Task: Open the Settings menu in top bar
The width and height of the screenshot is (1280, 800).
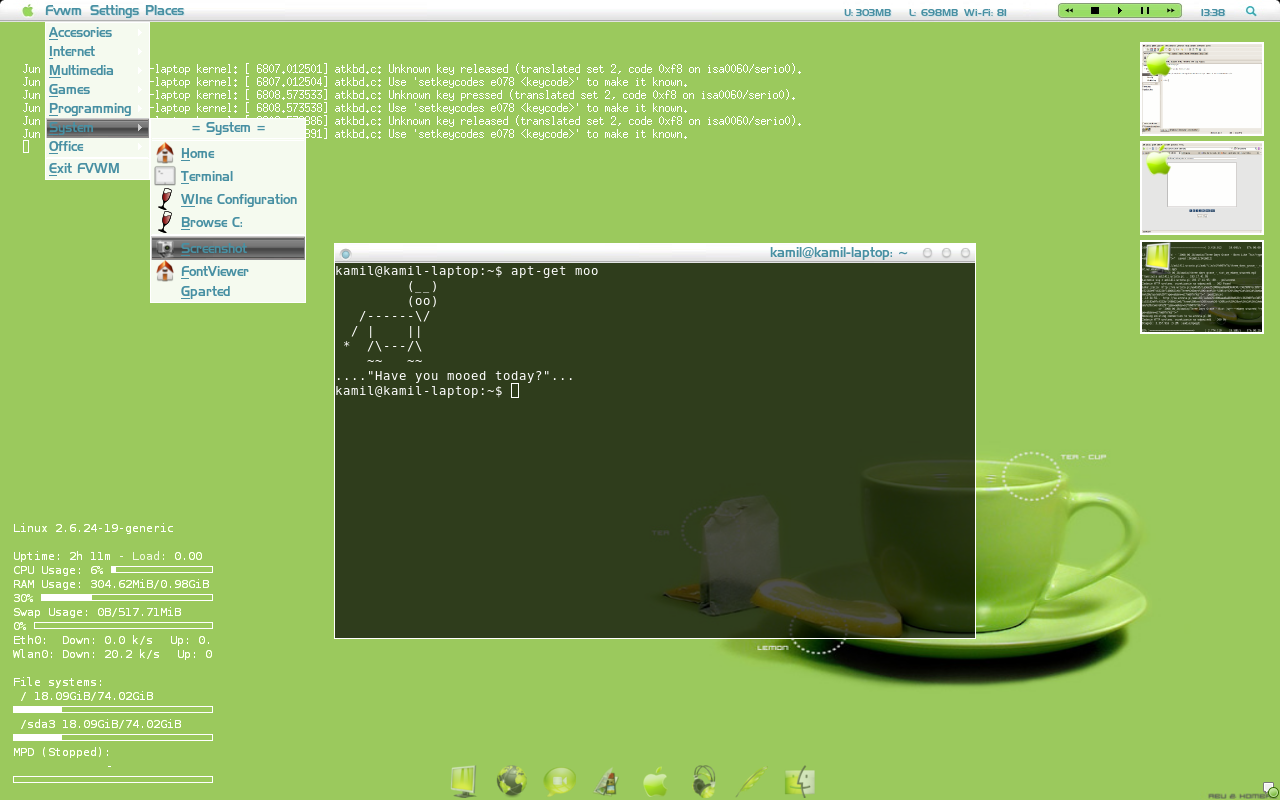Action: (x=114, y=11)
